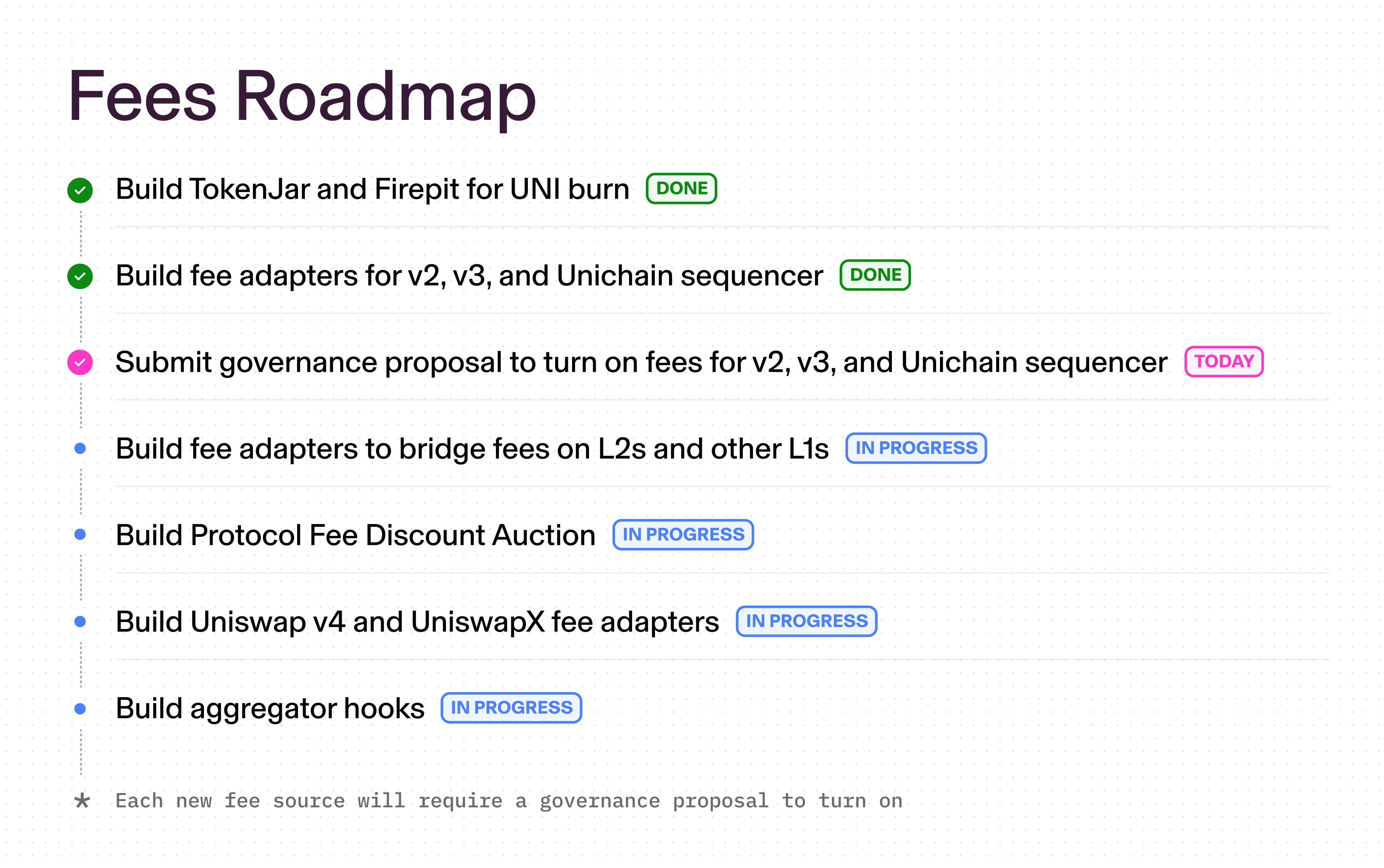
Task: Click the pink TODAY badge
Action: [1223, 362]
